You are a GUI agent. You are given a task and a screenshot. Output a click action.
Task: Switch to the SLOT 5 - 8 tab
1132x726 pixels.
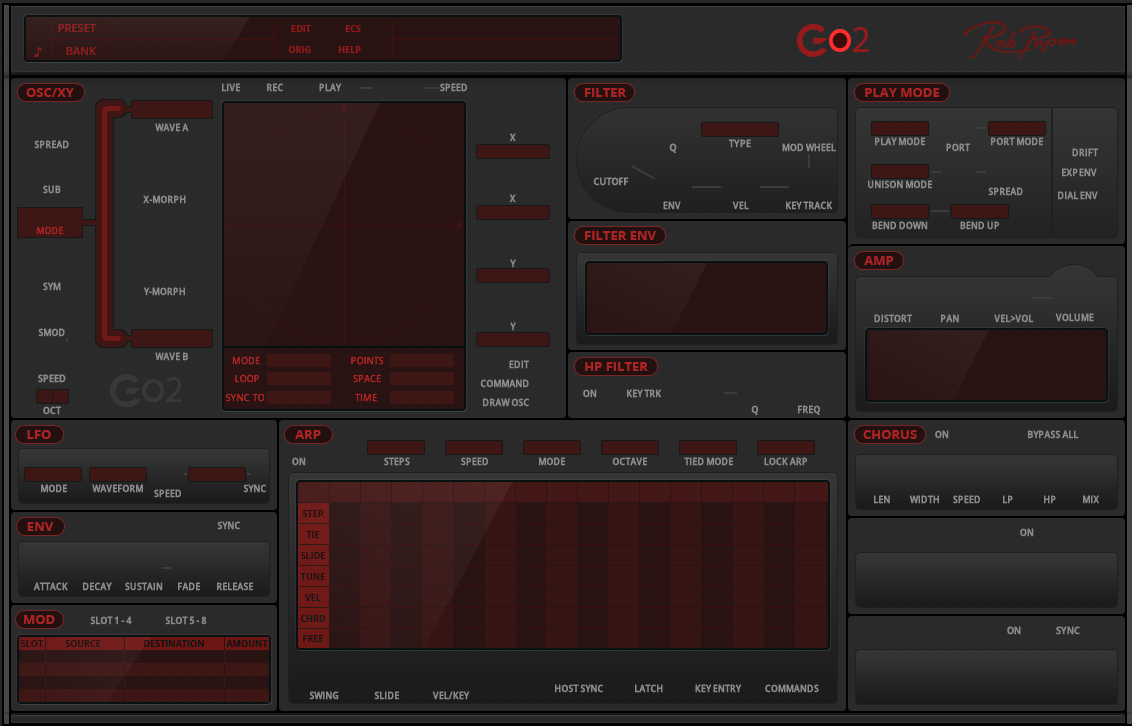[186, 621]
